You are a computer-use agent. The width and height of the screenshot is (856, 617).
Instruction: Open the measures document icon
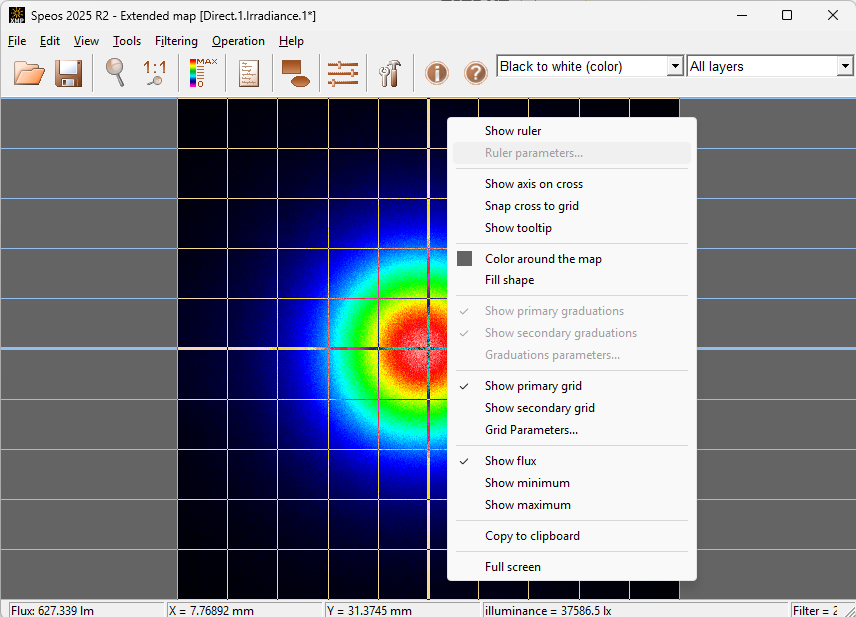[x=249, y=73]
